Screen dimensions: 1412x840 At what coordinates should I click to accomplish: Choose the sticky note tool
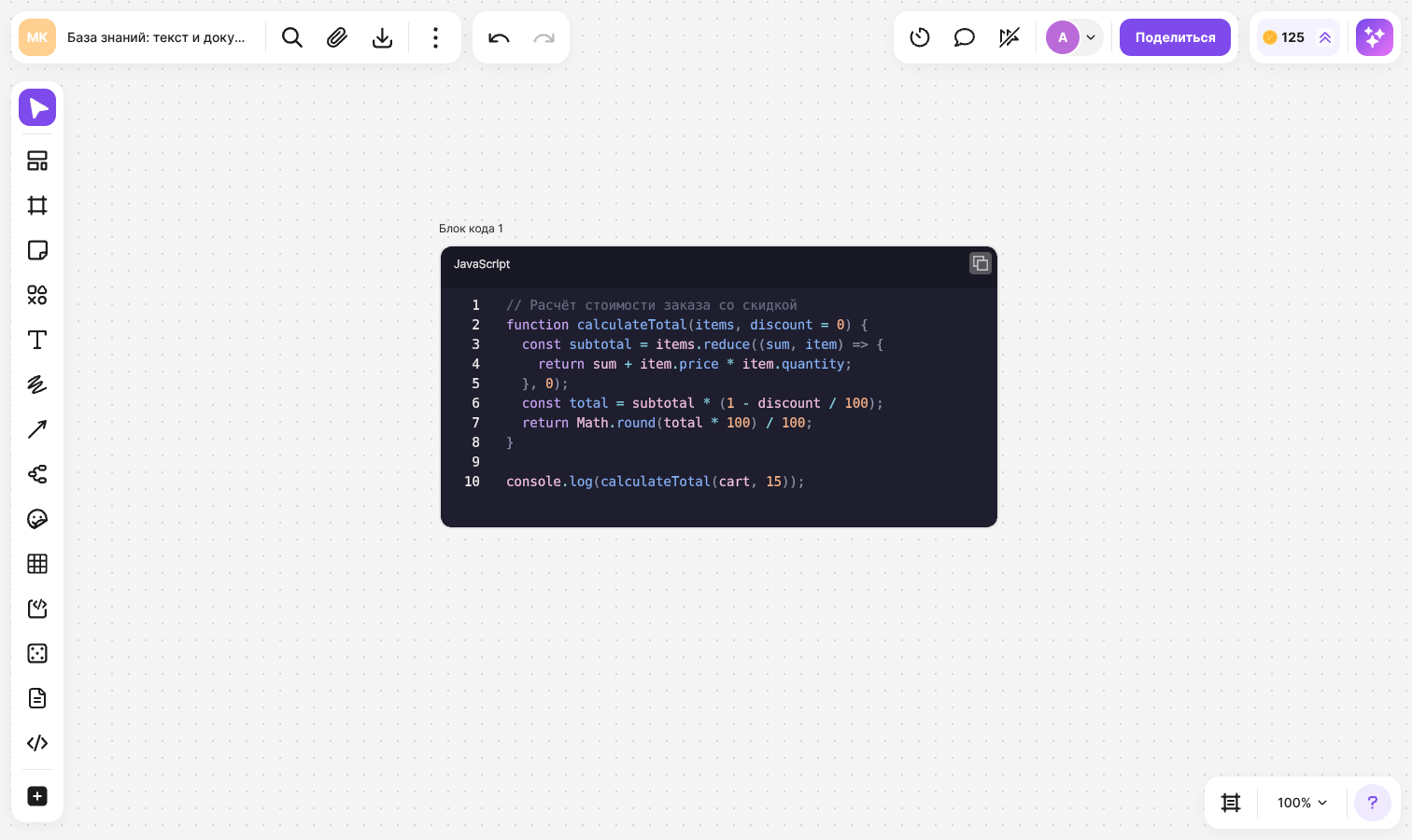[37, 250]
